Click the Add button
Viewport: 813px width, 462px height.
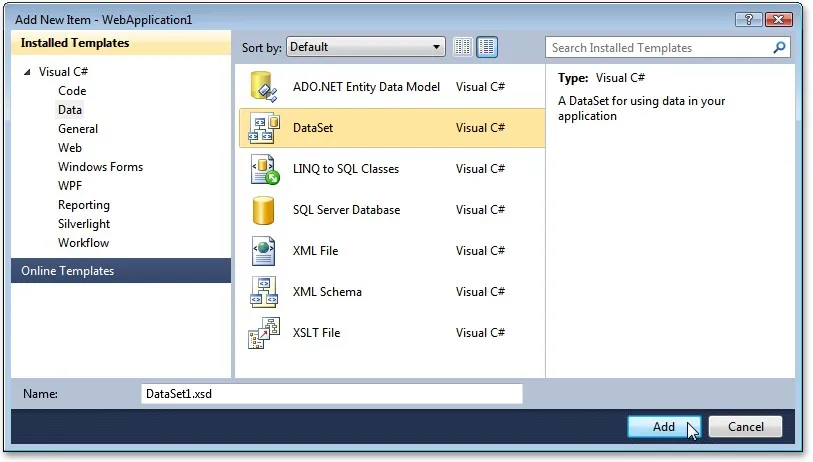coord(664,427)
